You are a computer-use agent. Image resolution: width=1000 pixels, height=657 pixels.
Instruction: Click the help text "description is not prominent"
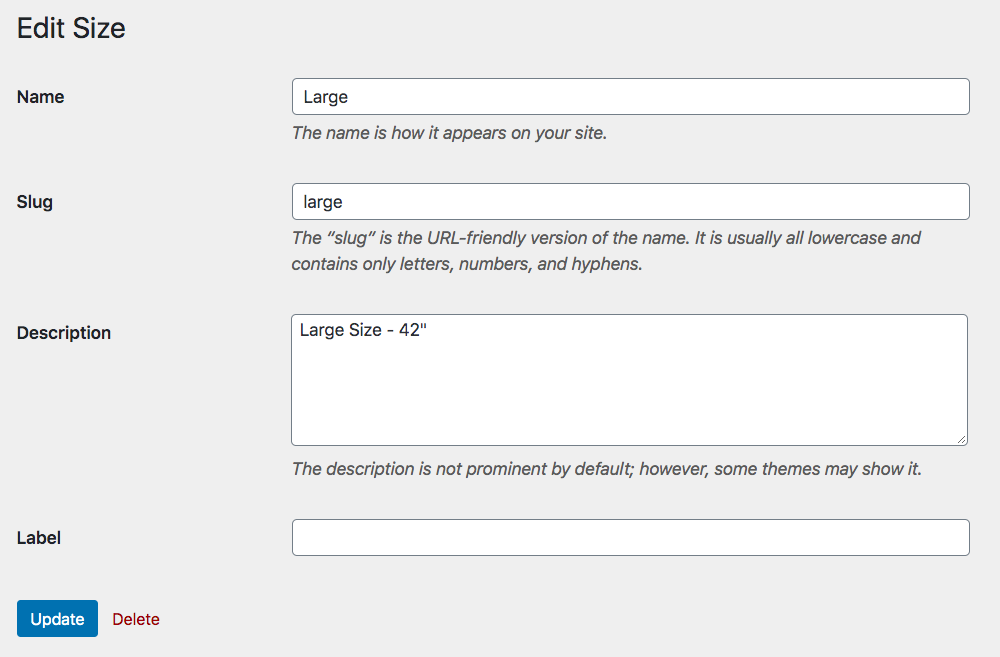coord(606,469)
